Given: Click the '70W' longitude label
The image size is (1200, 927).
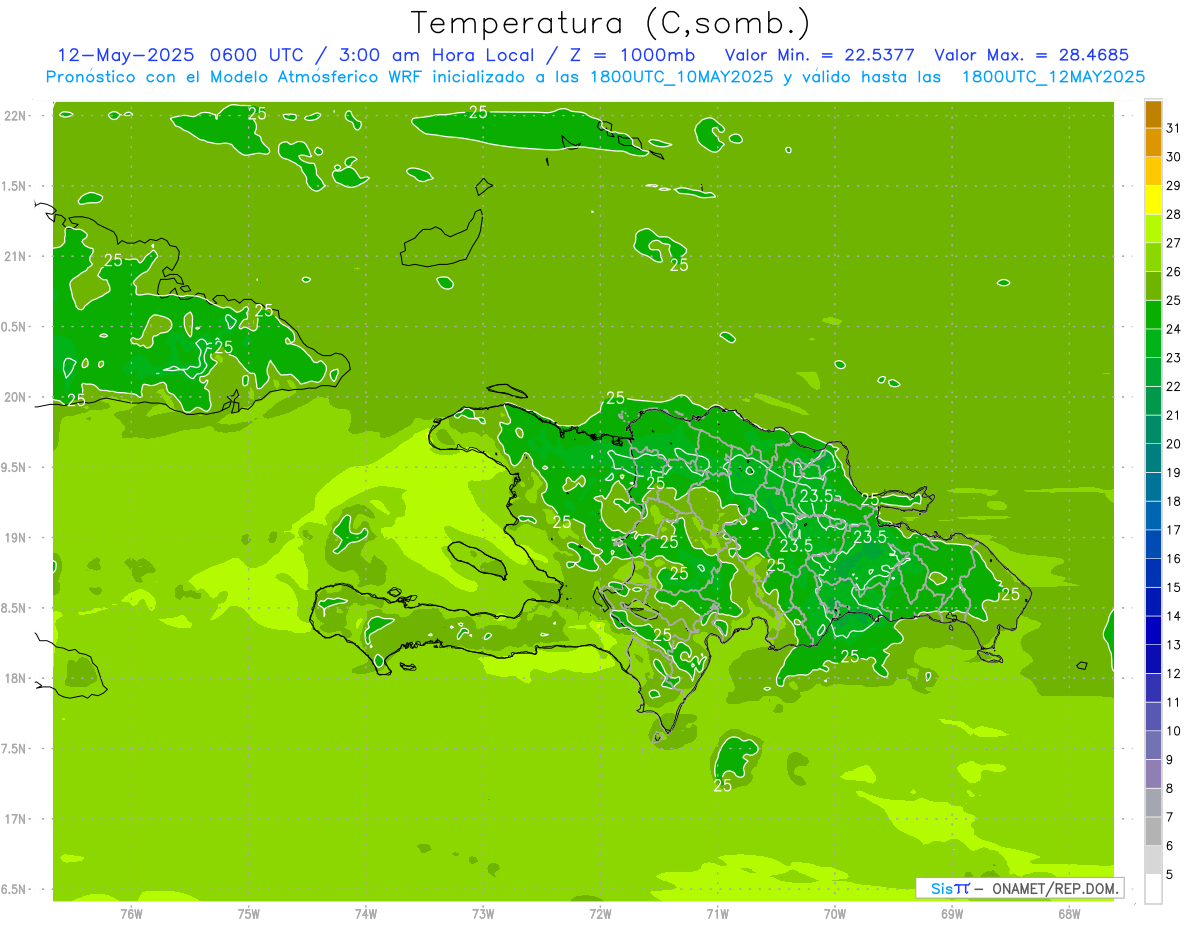Looking at the screenshot, I should point(835,914).
